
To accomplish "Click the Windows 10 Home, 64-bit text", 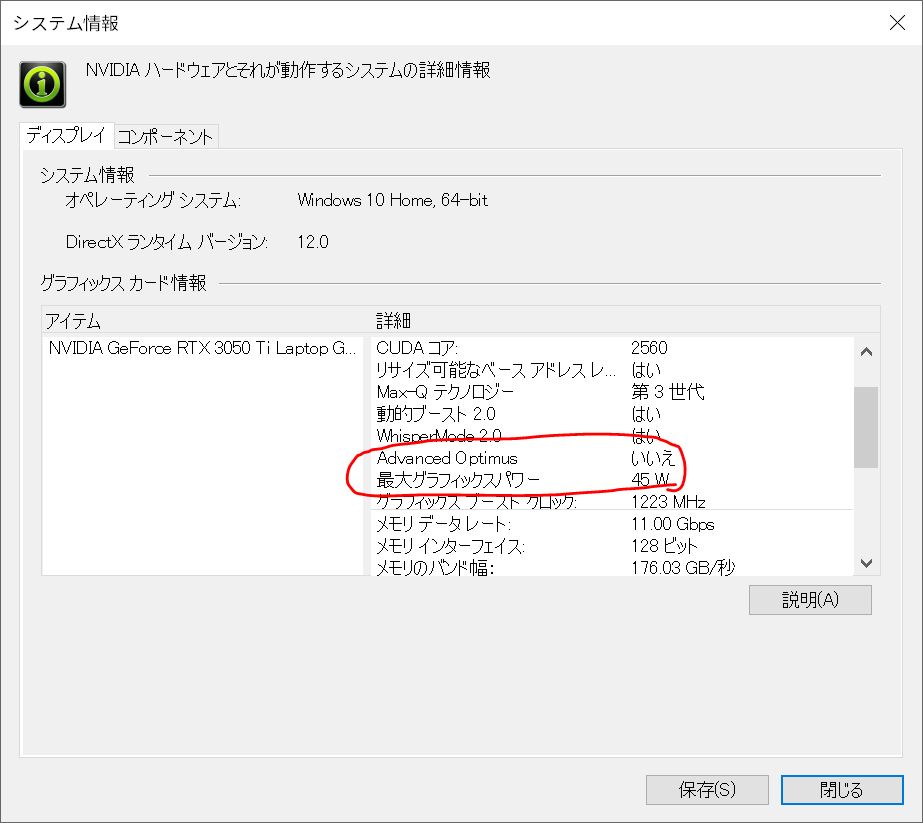I will (x=393, y=200).
